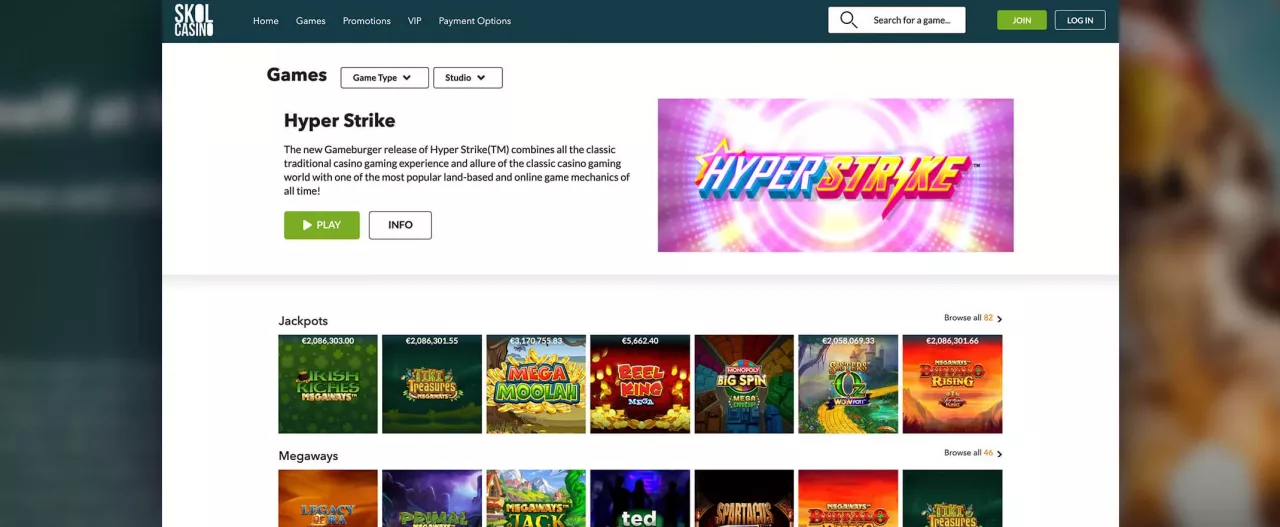The height and width of the screenshot is (527, 1280).
Task: Click the Megaways section heading
Action: pos(308,456)
